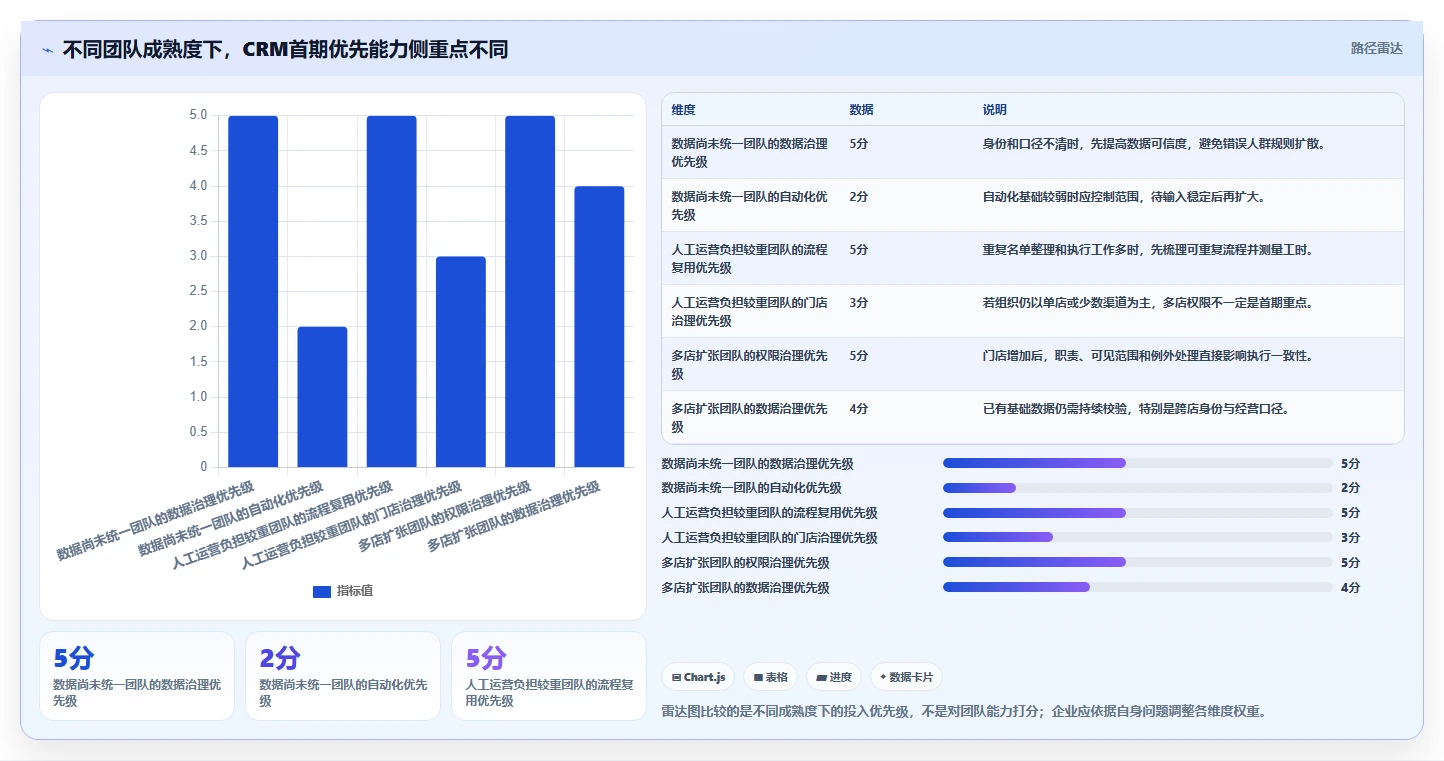Click the 表格 chip
1444x761 pixels.
[770, 677]
